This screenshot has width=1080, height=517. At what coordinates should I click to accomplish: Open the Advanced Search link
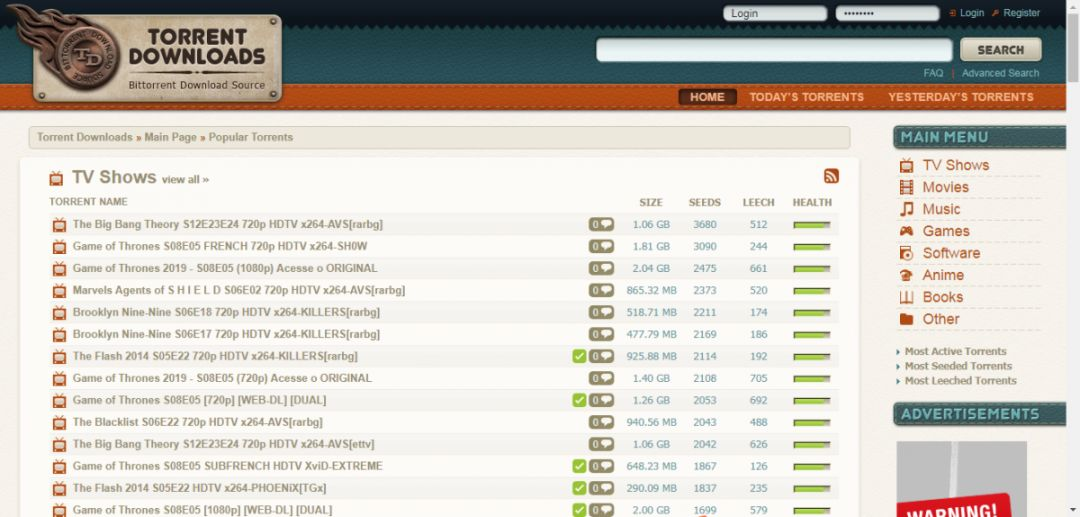point(1000,73)
